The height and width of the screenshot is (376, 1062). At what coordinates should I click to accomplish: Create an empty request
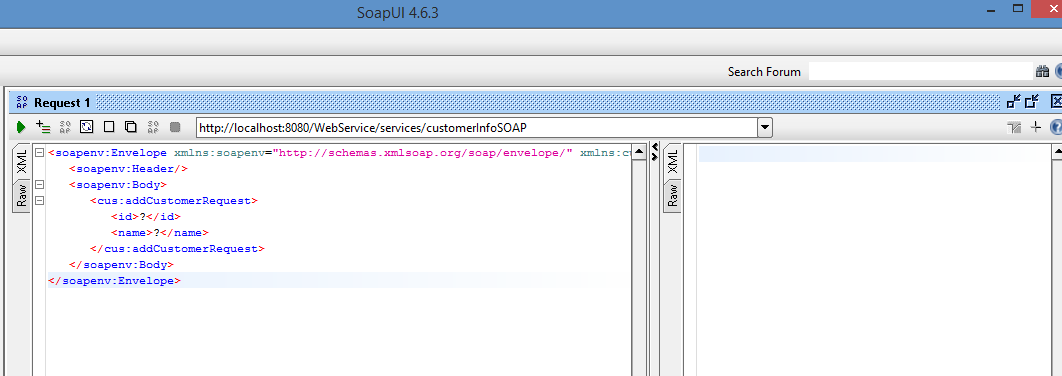click(x=108, y=127)
